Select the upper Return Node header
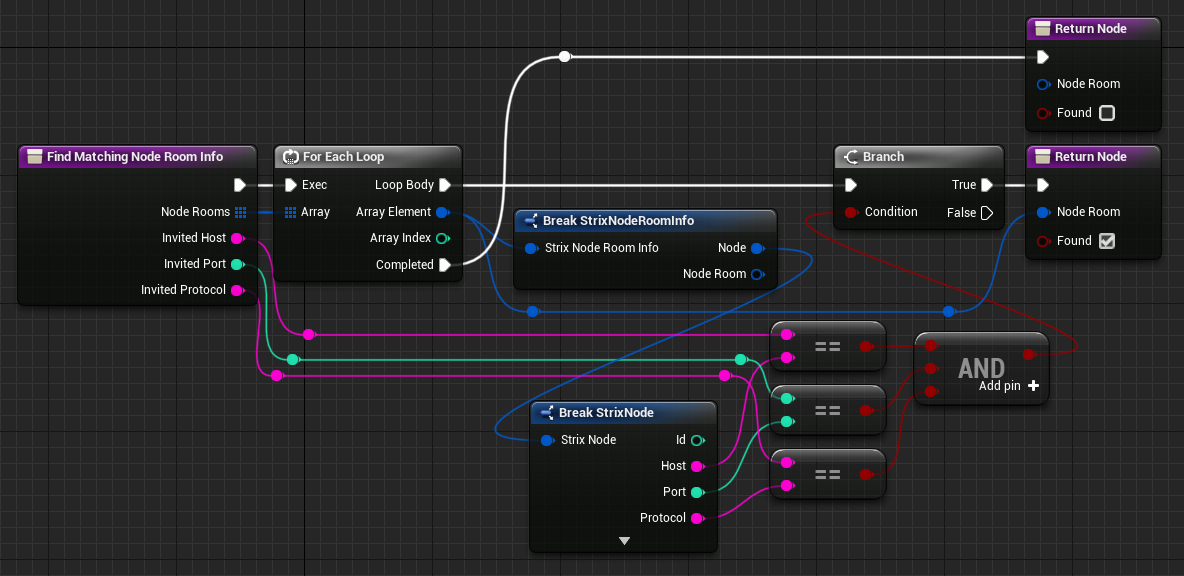 click(1093, 29)
